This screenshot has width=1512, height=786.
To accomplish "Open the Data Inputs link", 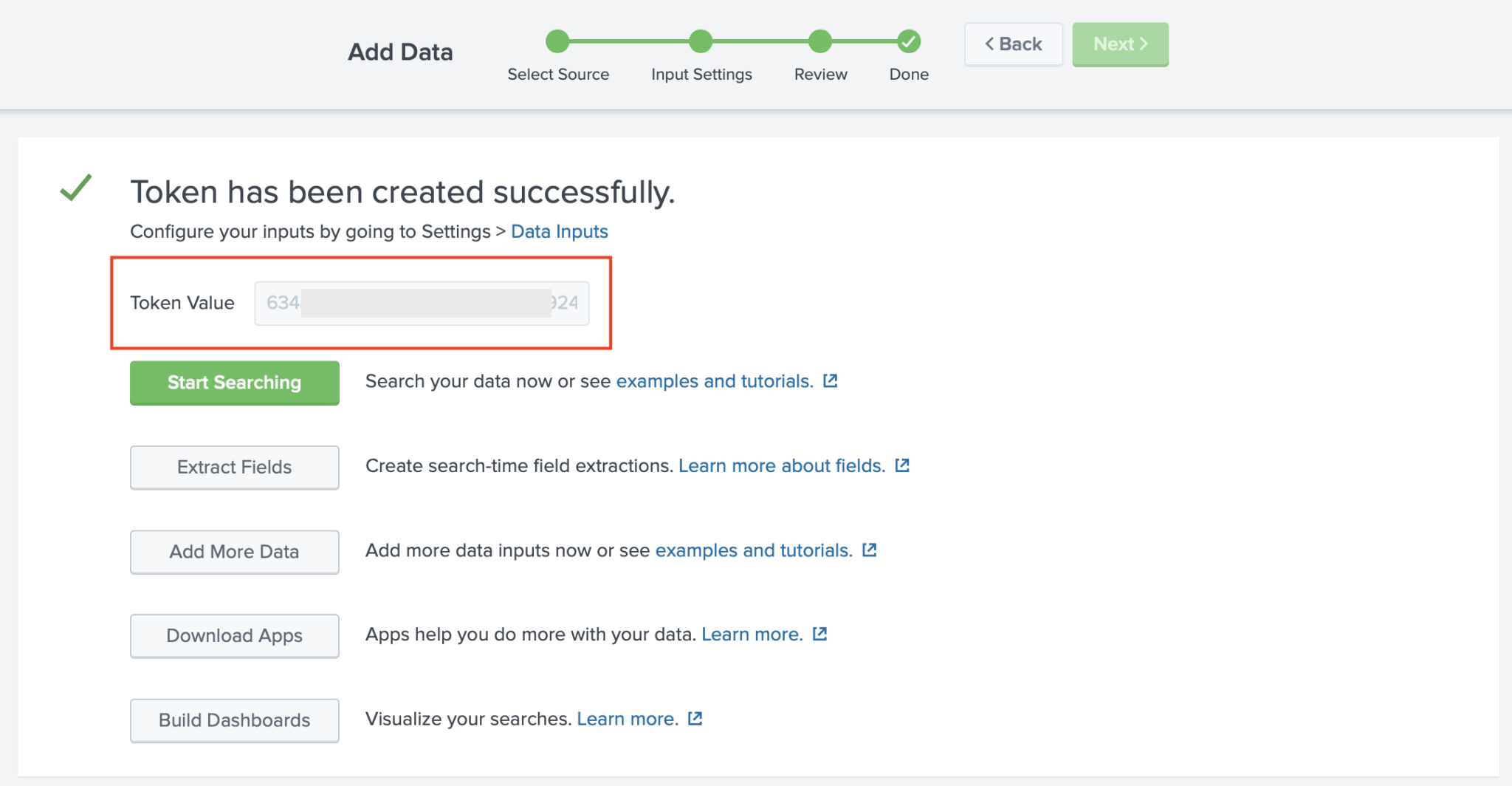I will coord(559,231).
